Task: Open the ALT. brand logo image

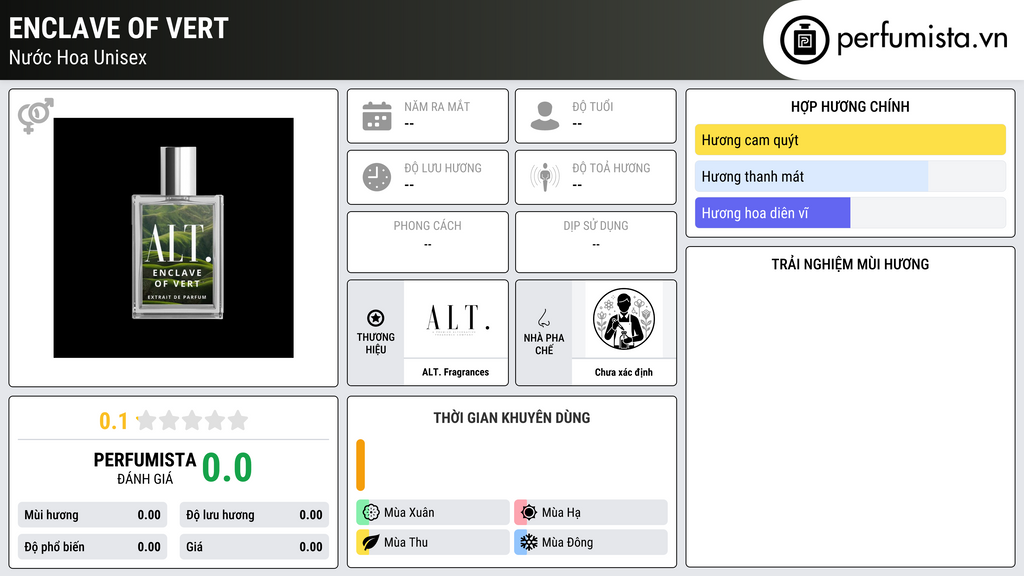Action: [x=456, y=319]
